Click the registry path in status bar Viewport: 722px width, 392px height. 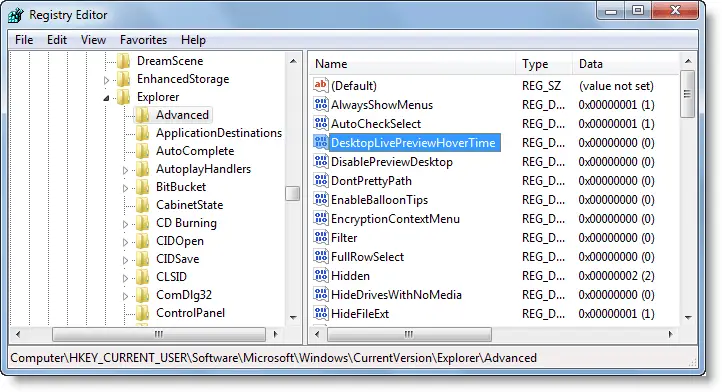(x=274, y=358)
